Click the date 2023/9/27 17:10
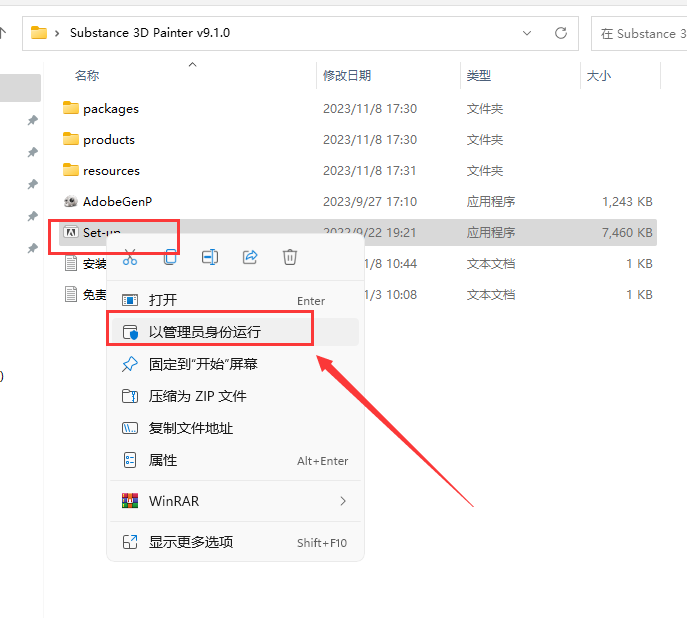This screenshot has width=687, height=618. click(370, 201)
